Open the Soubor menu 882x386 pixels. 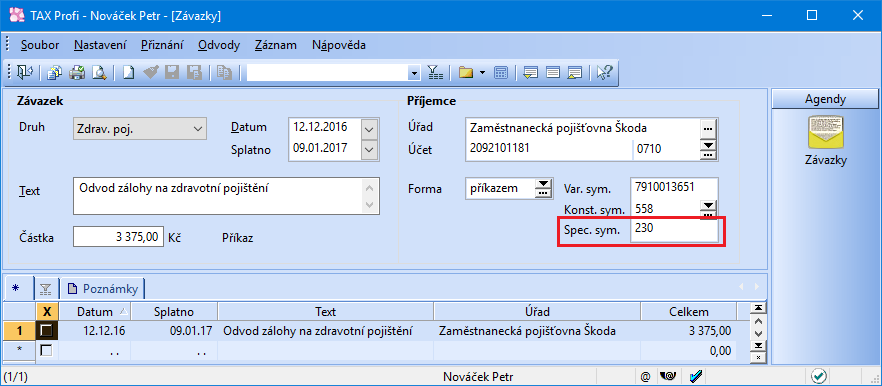pyautogui.click(x=40, y=45)
